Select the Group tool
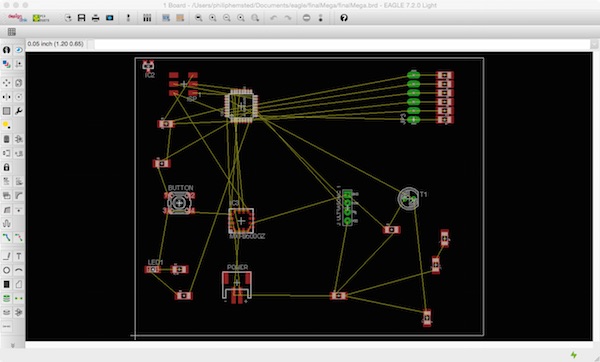This screenshot has width=600, height=362. (x=7, y=111)
